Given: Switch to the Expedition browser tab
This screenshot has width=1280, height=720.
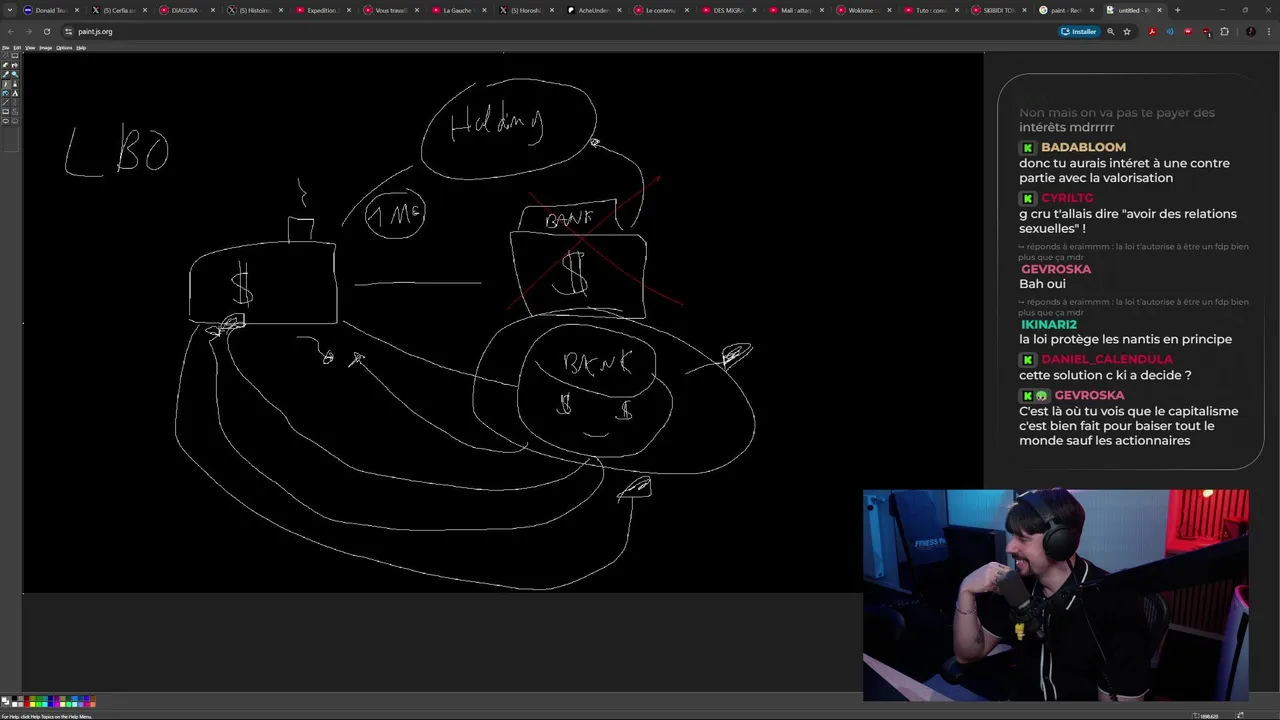Looking at the screenshot, I should point(321,10).
